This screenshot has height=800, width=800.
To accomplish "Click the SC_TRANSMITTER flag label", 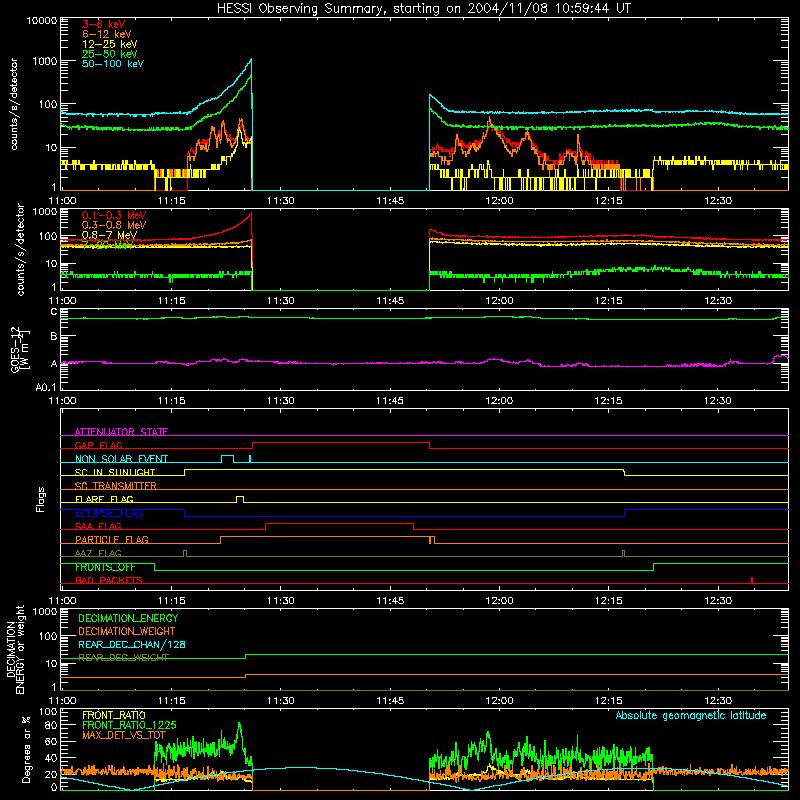I will click(x=116, y=485).
